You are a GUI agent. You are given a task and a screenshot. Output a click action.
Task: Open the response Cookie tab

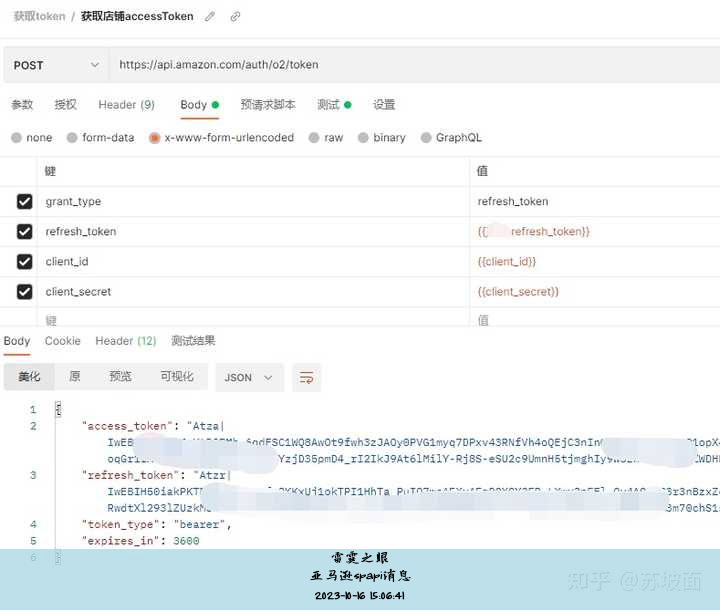coord(62,341)
